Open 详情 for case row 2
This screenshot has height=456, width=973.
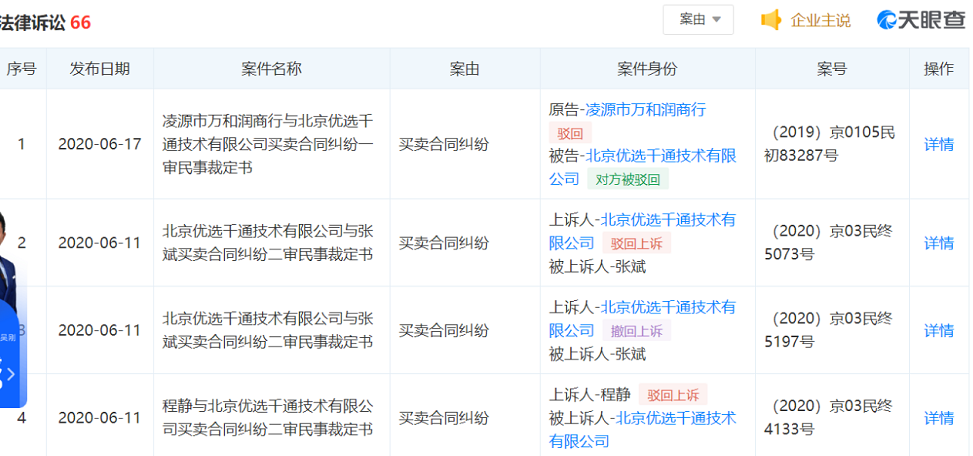pos(938,243)
